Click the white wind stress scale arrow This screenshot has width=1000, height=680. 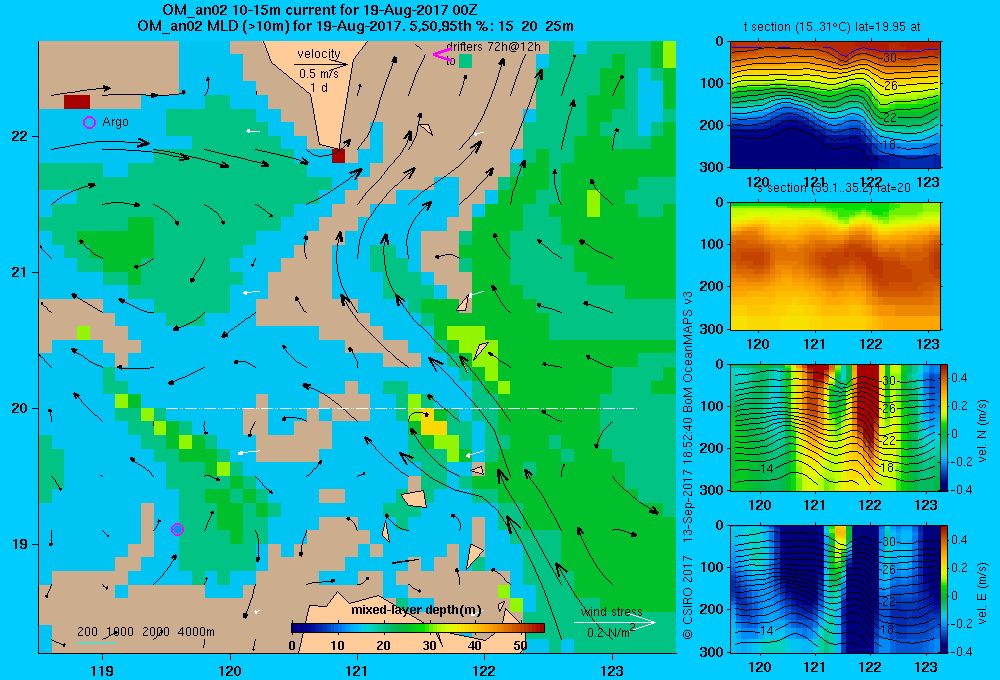pyautogui.click(x=614, y=622)
